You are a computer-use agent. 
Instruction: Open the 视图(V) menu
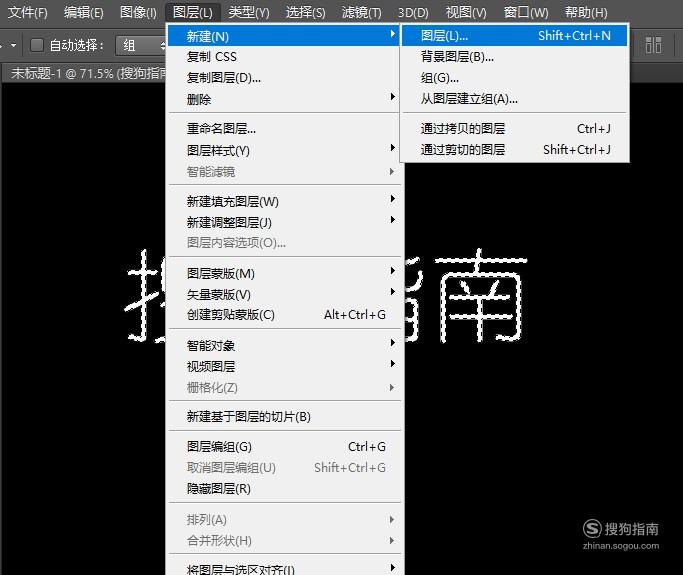point(466,12)
